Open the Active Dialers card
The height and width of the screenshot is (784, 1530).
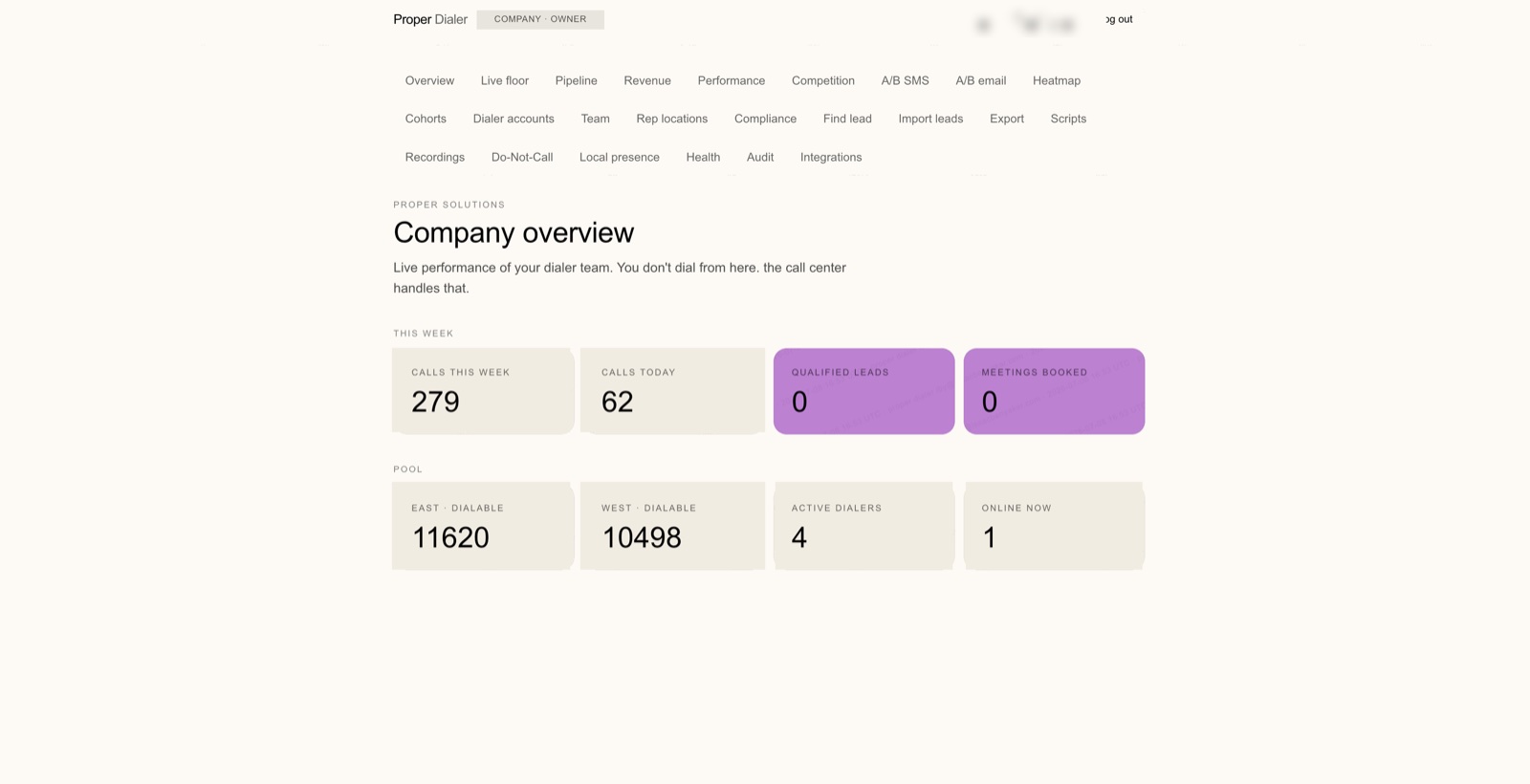863,527
